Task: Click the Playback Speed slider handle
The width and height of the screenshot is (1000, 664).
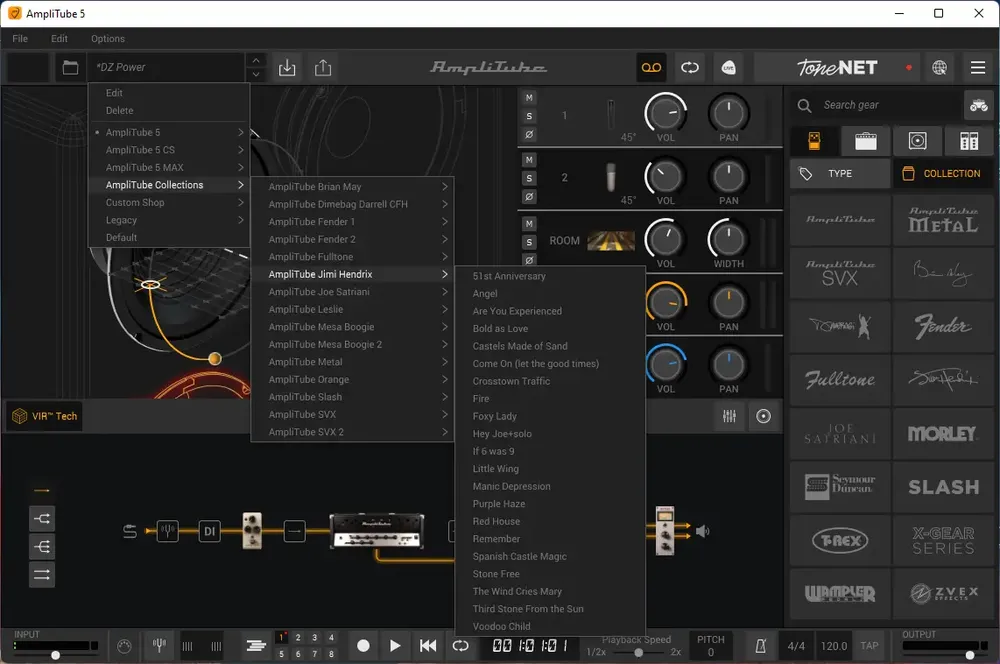Action: click(638, 653)
